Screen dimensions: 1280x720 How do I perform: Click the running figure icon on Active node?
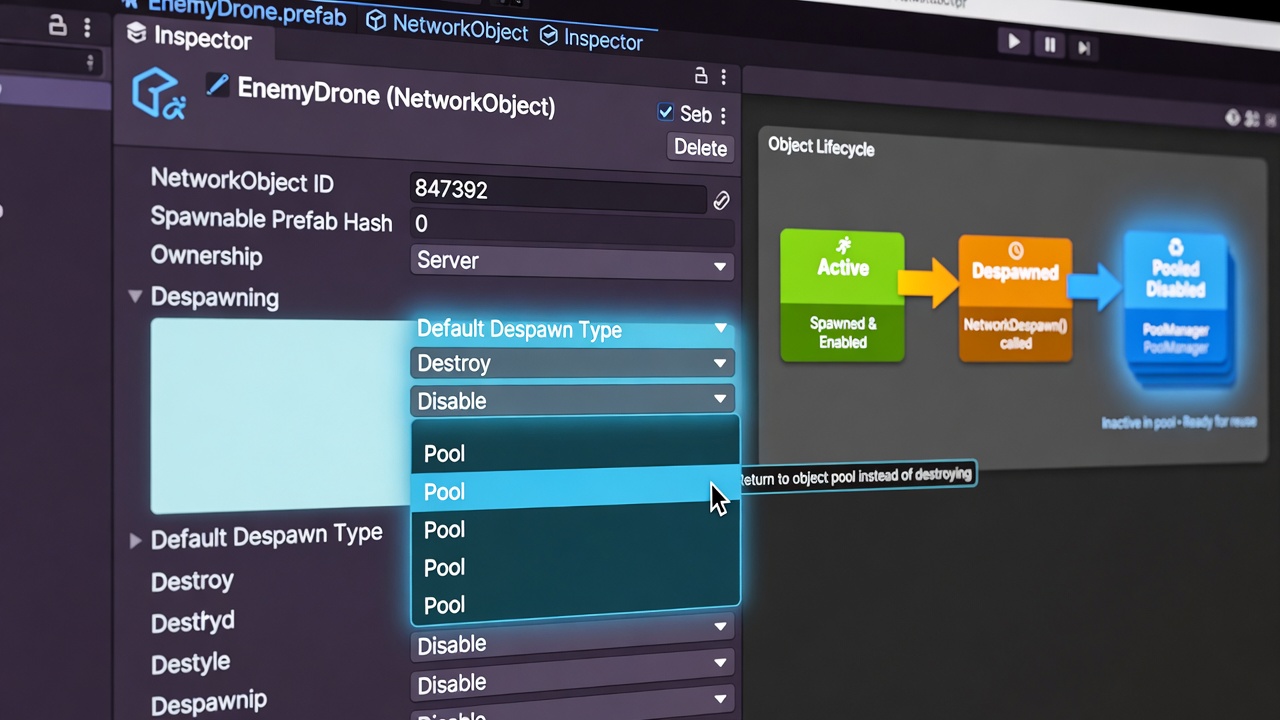click(x=843, y=245)
